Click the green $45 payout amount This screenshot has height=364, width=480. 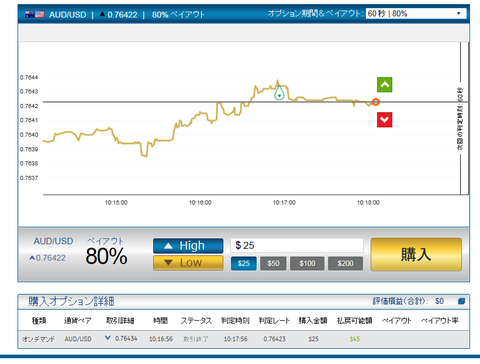355,339
